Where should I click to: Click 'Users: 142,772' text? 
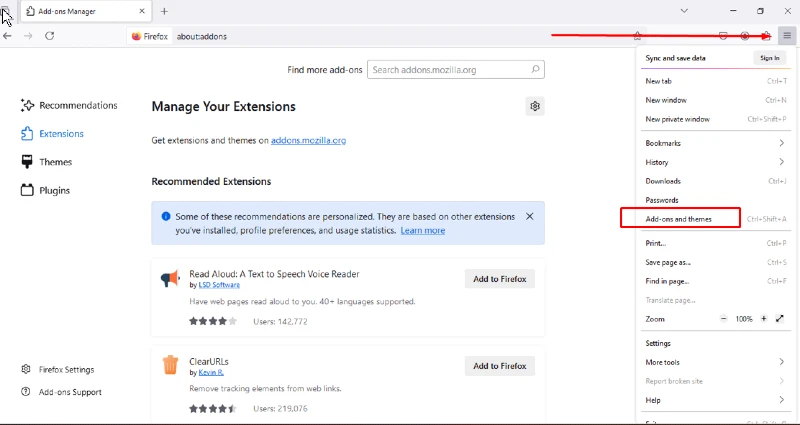pos(280,321)
